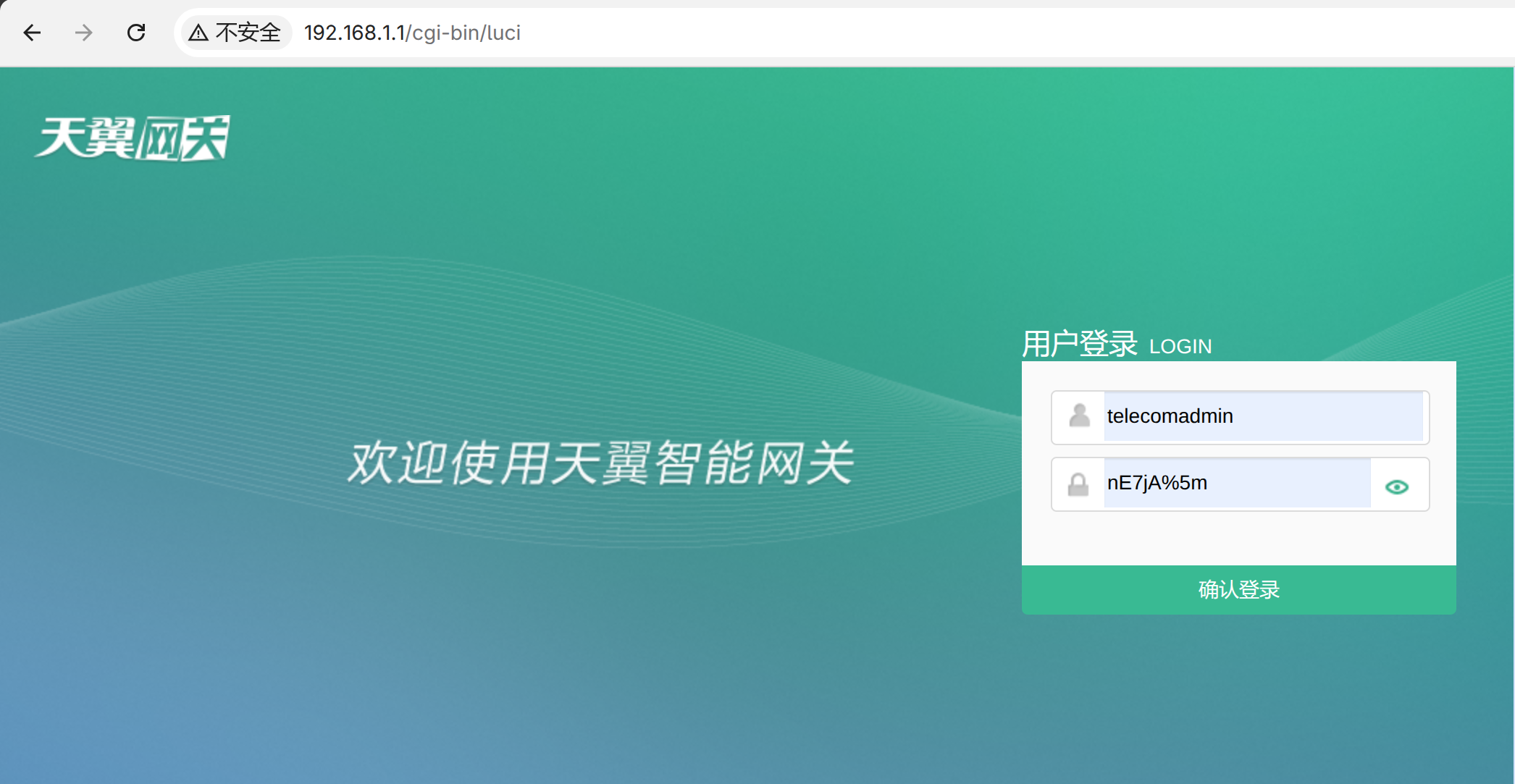Click the browser forward arrow
The width and height of the screenshot is (1515, 784).
(x=84, y=33)
